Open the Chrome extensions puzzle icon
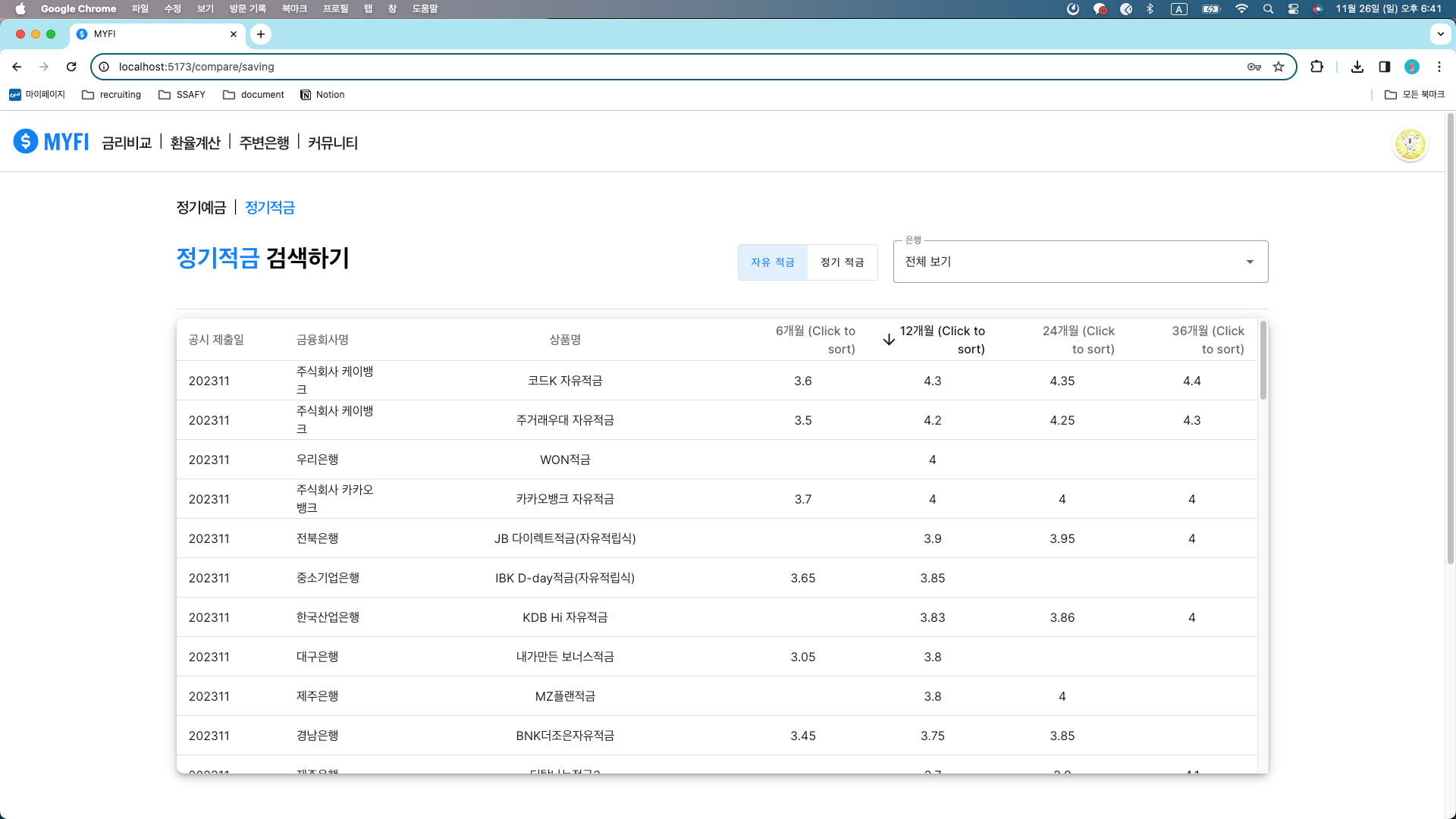The height and width of the screenshot is (819, 1456). click(1316, 67)
